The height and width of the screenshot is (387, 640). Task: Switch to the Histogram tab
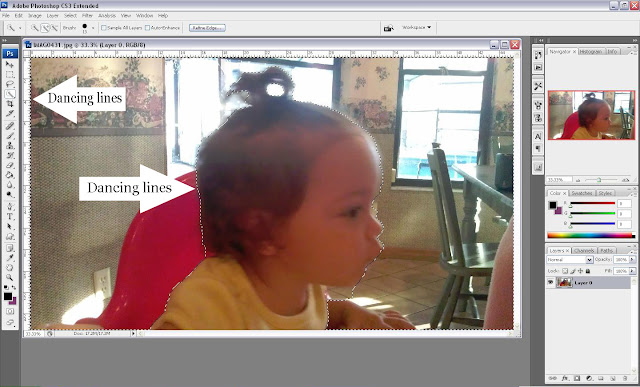[591, 51]
